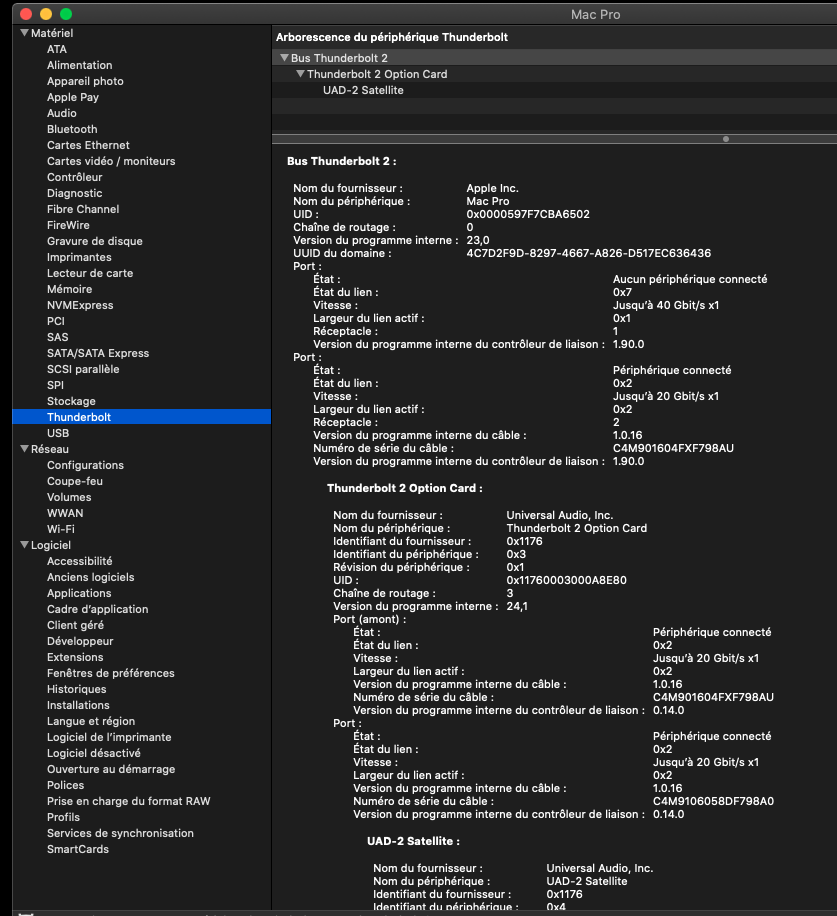Collapse the Bus Thunderbolt 2 tree node

point(284,58)
